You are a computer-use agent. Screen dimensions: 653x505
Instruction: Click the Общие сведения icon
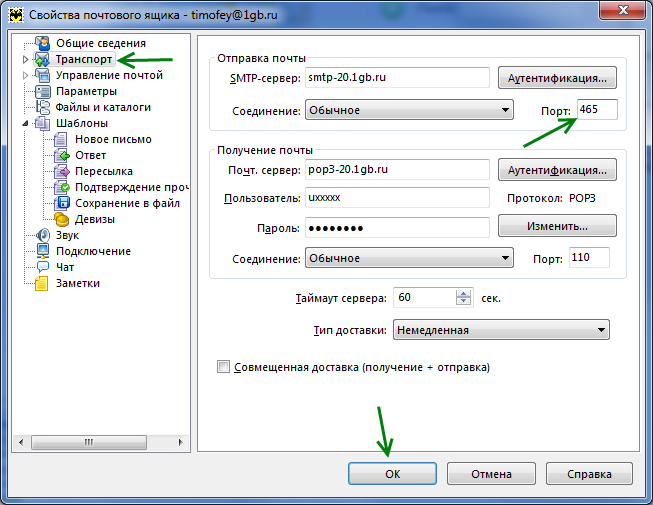[42, 43]
